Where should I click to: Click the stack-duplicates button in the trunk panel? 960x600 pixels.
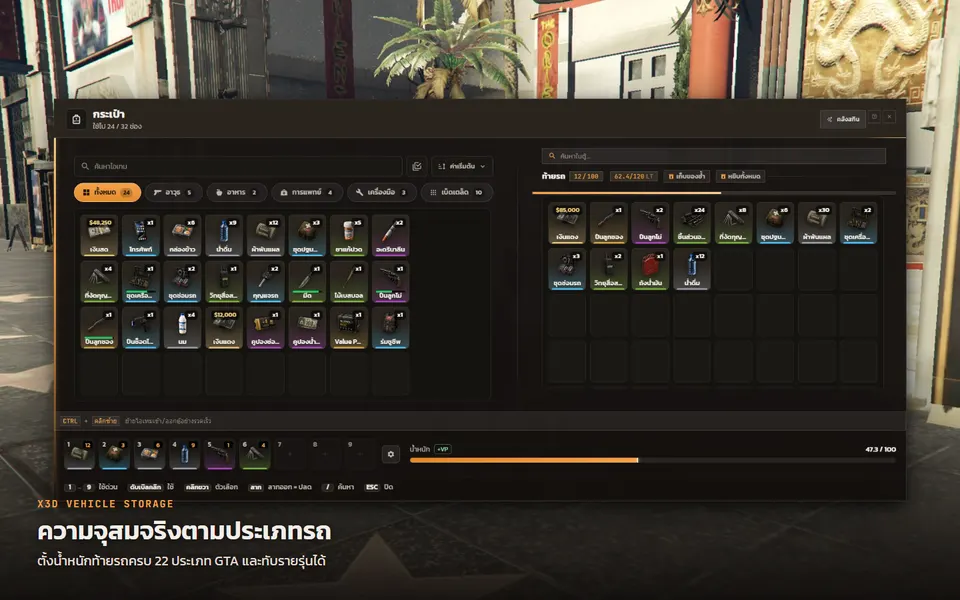point(687,176)
